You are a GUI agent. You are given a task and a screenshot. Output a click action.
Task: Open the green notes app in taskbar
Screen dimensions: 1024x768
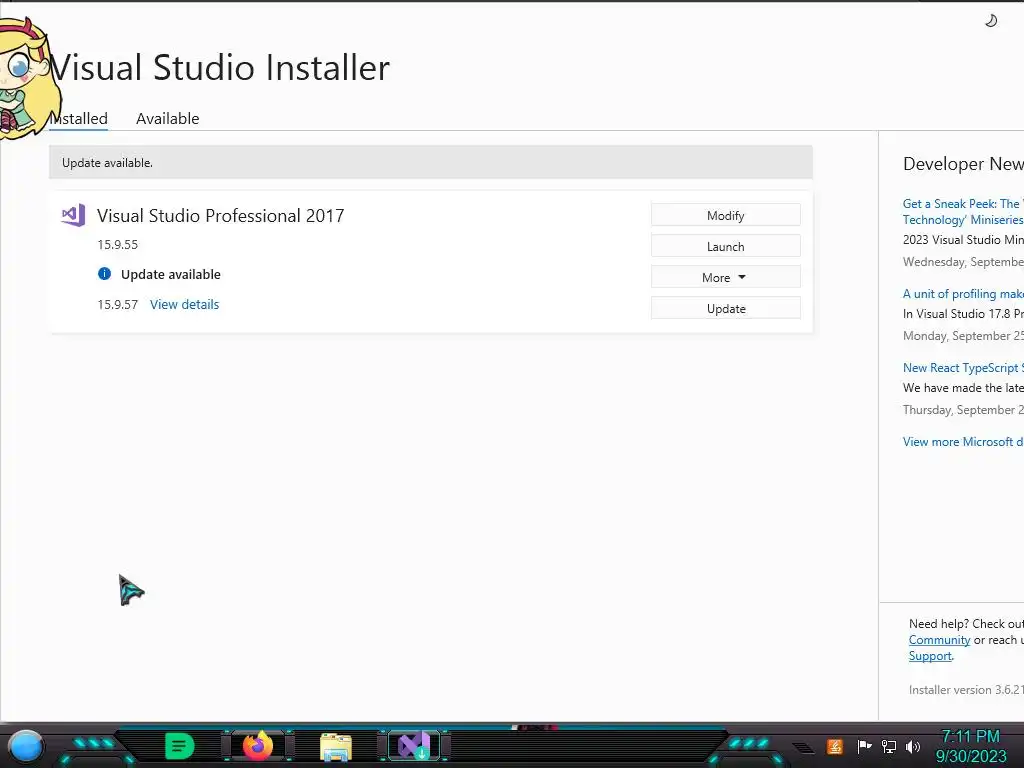[180, 746]
